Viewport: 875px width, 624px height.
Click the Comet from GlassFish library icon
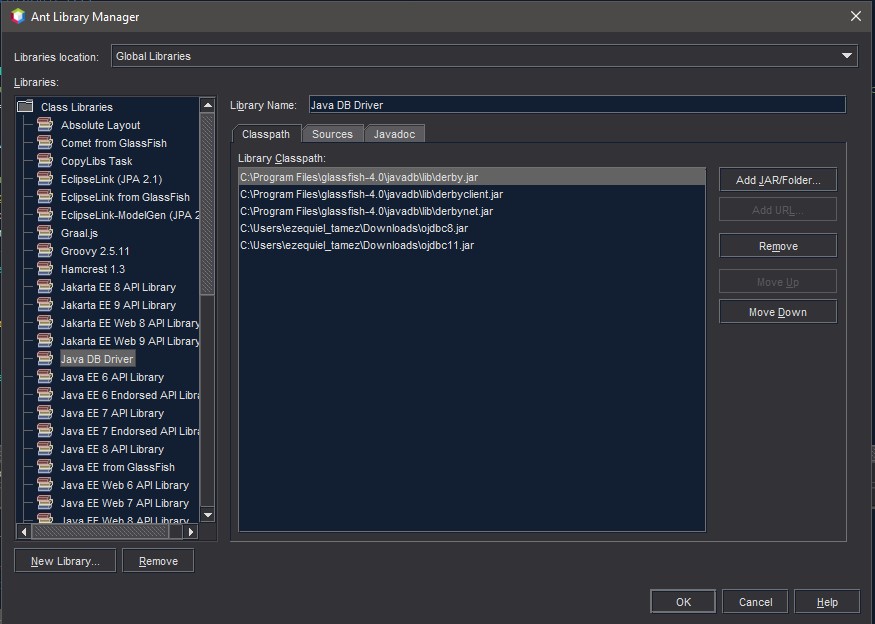point(45,142)
